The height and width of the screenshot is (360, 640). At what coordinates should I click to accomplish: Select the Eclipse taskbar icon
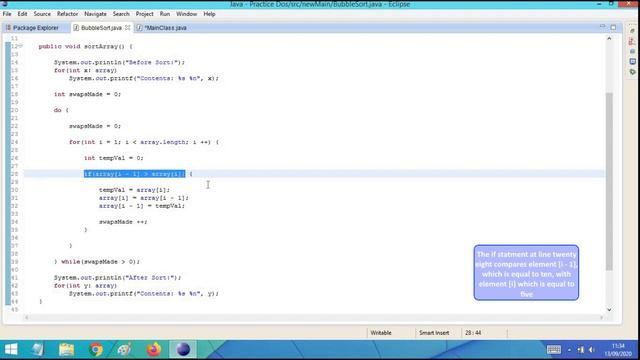183,349
